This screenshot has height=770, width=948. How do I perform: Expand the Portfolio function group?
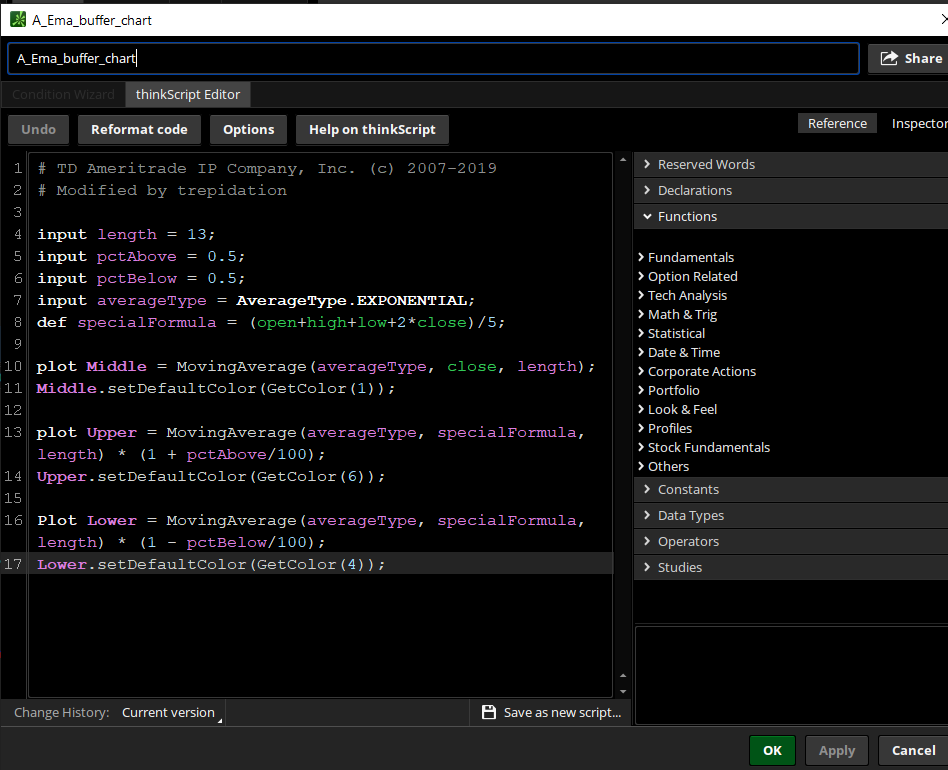(x=669, y=390)
